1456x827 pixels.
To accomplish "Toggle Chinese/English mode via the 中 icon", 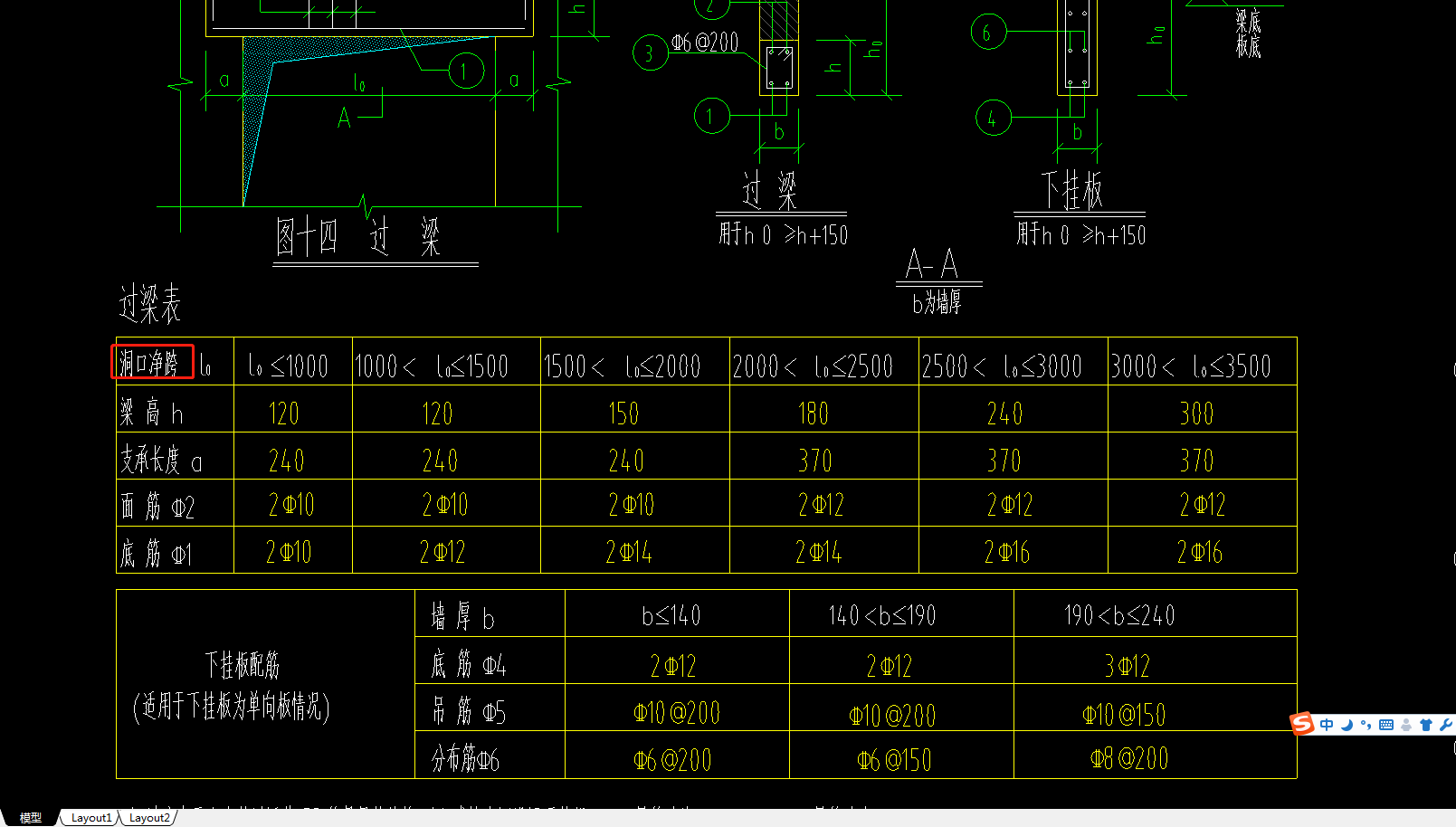I will tap(1327, 725).
